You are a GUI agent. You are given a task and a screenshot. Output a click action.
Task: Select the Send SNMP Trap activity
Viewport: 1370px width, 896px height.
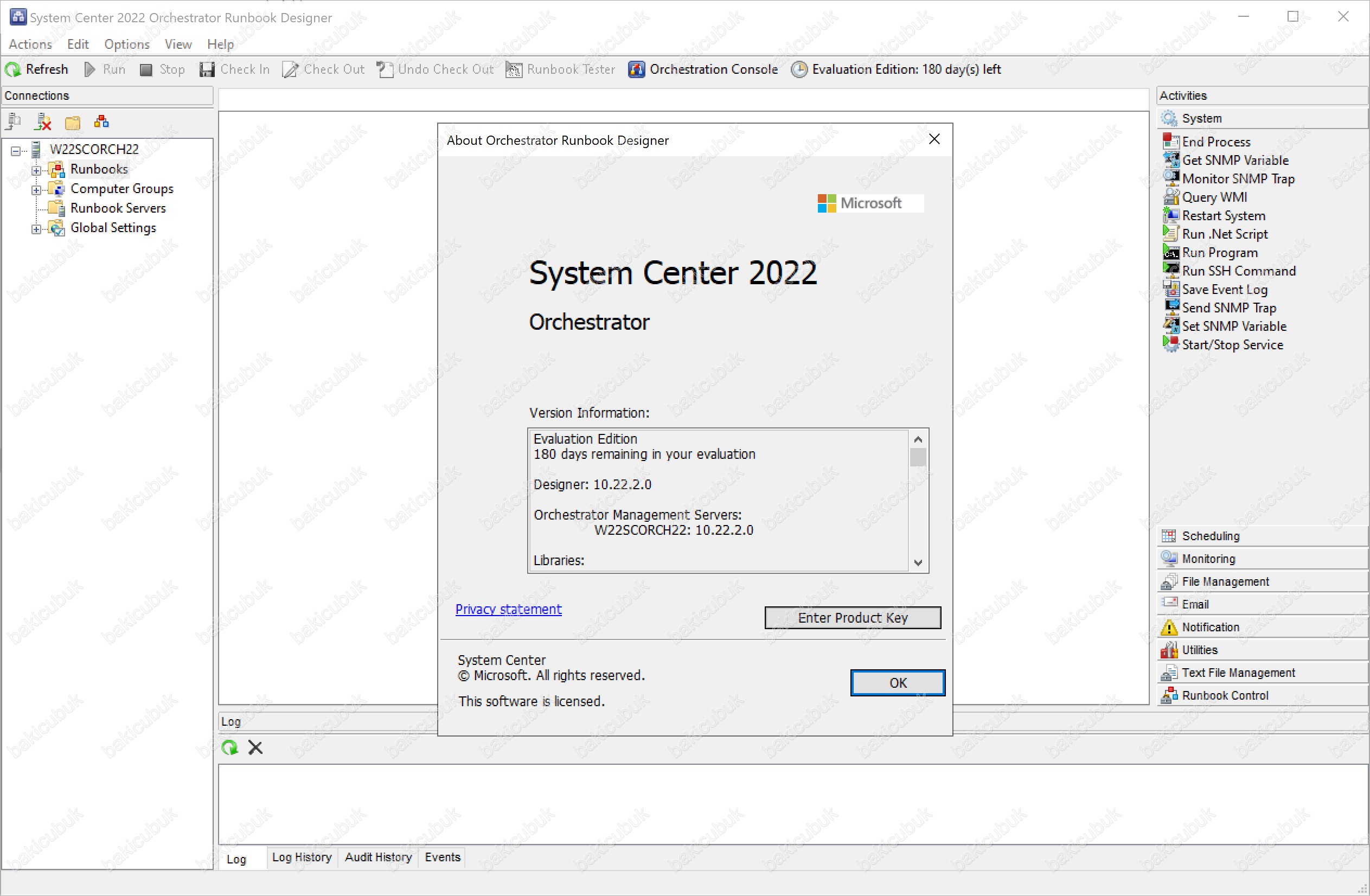coord(1220,308)
